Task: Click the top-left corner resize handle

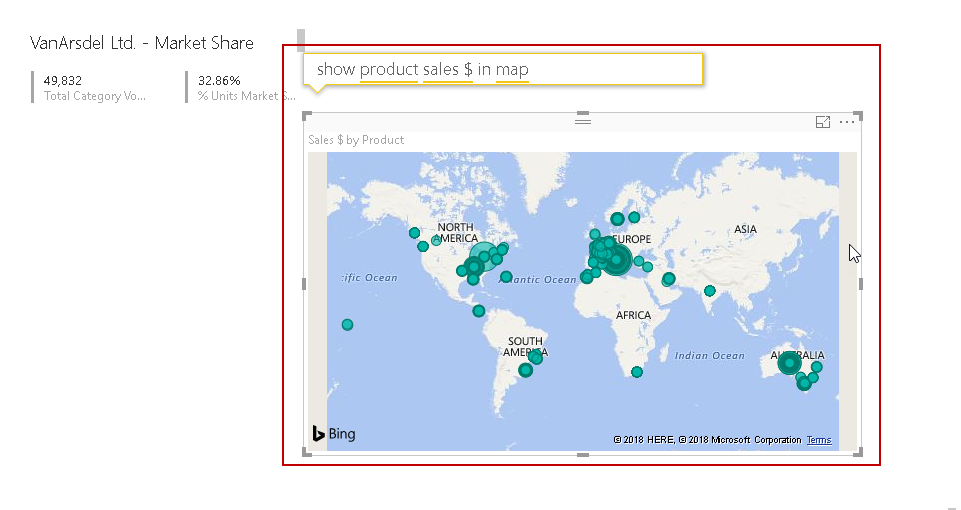Action: (x=306, y=116)
